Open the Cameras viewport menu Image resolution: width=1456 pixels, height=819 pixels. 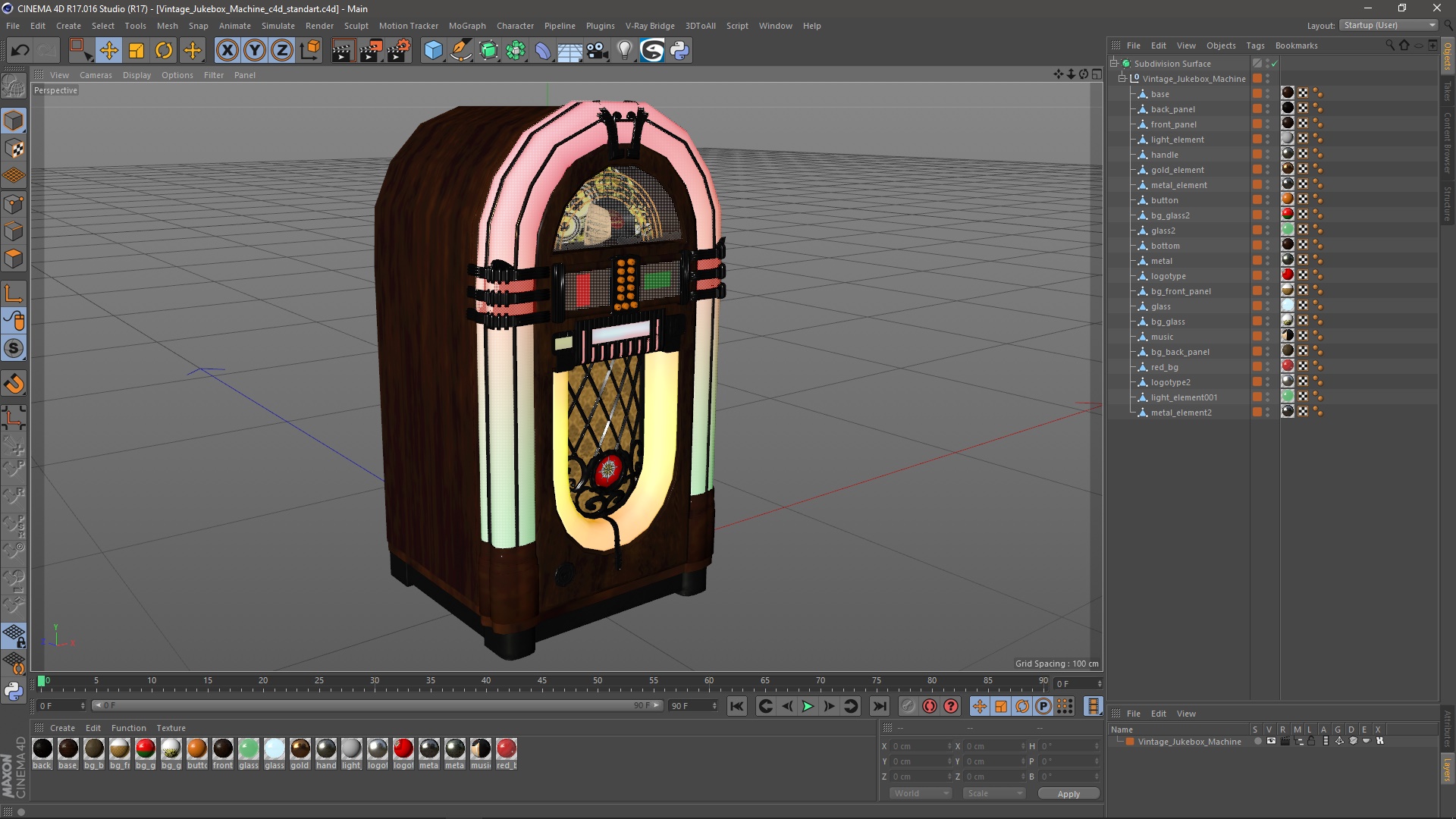(x=96, y=75)
